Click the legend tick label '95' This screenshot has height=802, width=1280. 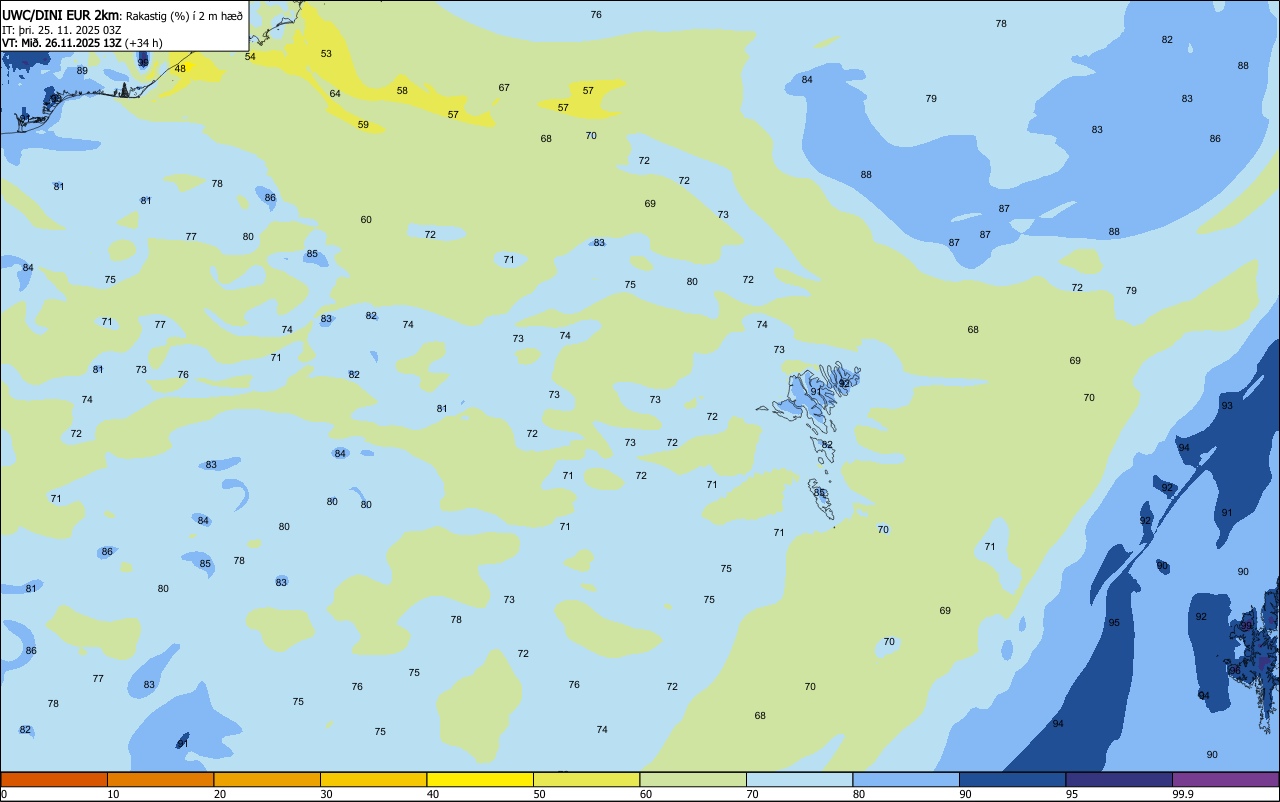point(1072,794)
